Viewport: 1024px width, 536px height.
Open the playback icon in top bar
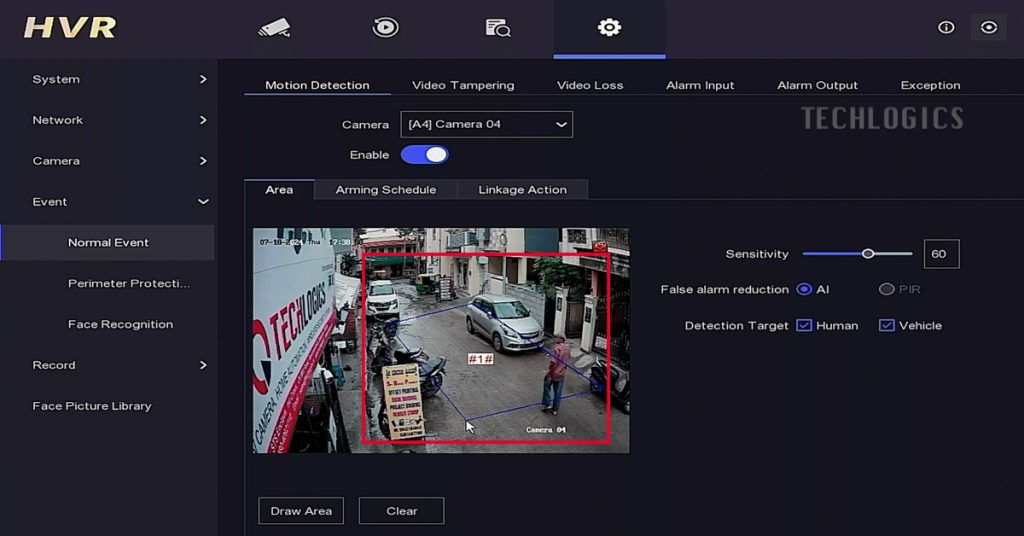pyautogui.click(x=385, y=28)
